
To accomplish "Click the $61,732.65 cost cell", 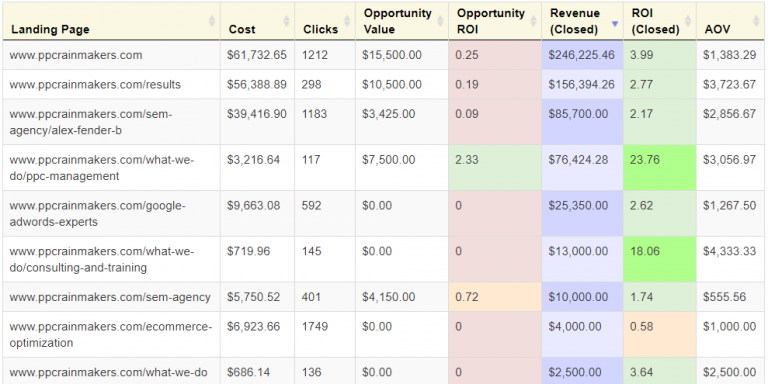I will 257,55.
